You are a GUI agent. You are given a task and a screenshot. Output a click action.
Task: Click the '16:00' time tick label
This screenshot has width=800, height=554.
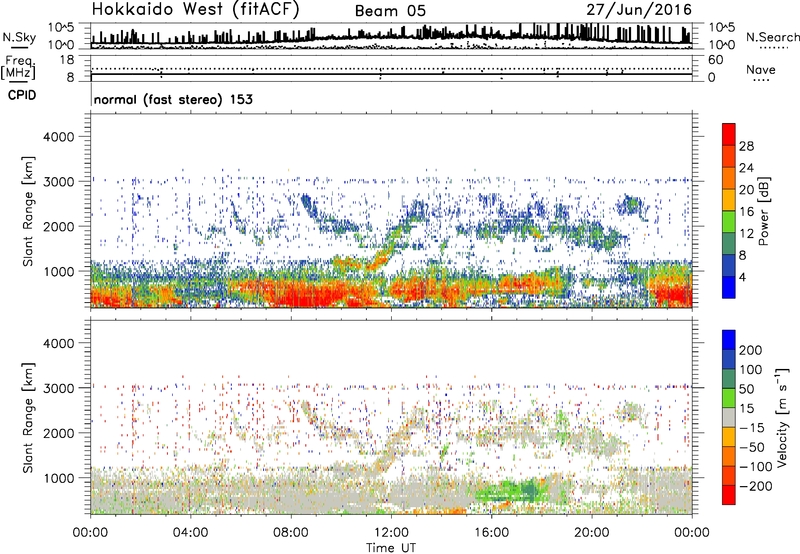pyautogui.click(x=491, y=533)
